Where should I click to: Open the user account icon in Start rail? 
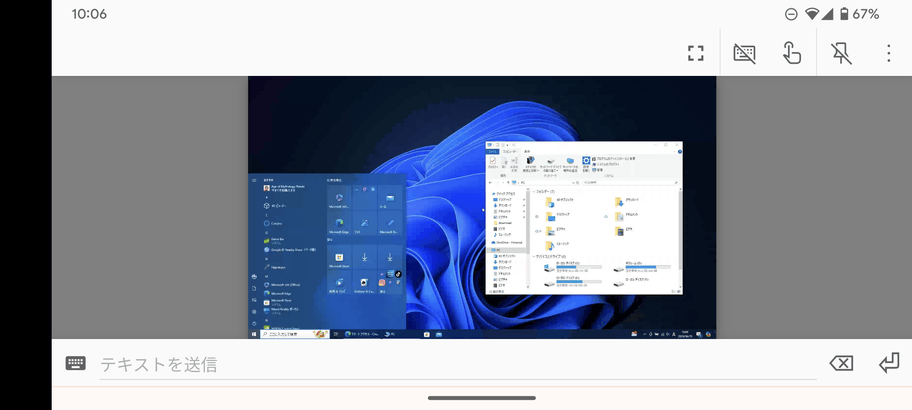click(254, 277)
